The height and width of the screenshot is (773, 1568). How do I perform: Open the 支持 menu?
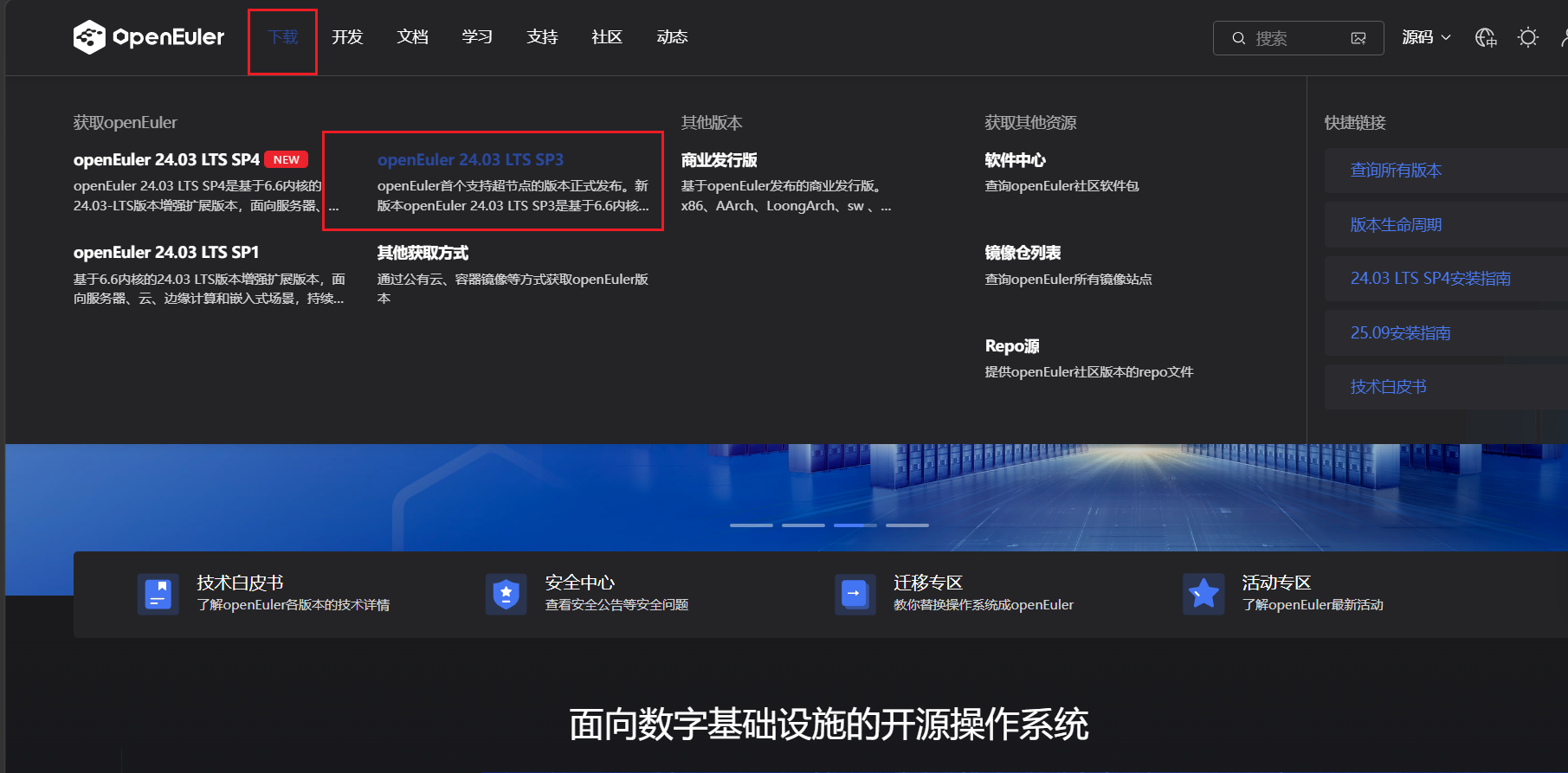542,37
